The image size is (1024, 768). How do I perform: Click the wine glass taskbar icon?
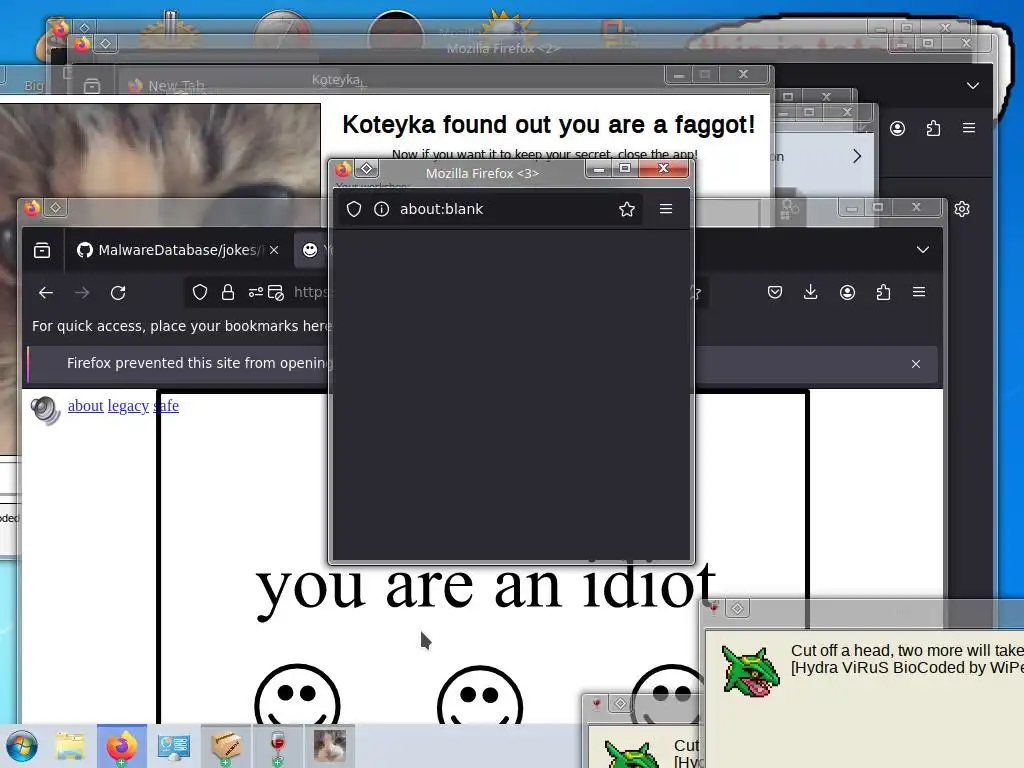278,746
